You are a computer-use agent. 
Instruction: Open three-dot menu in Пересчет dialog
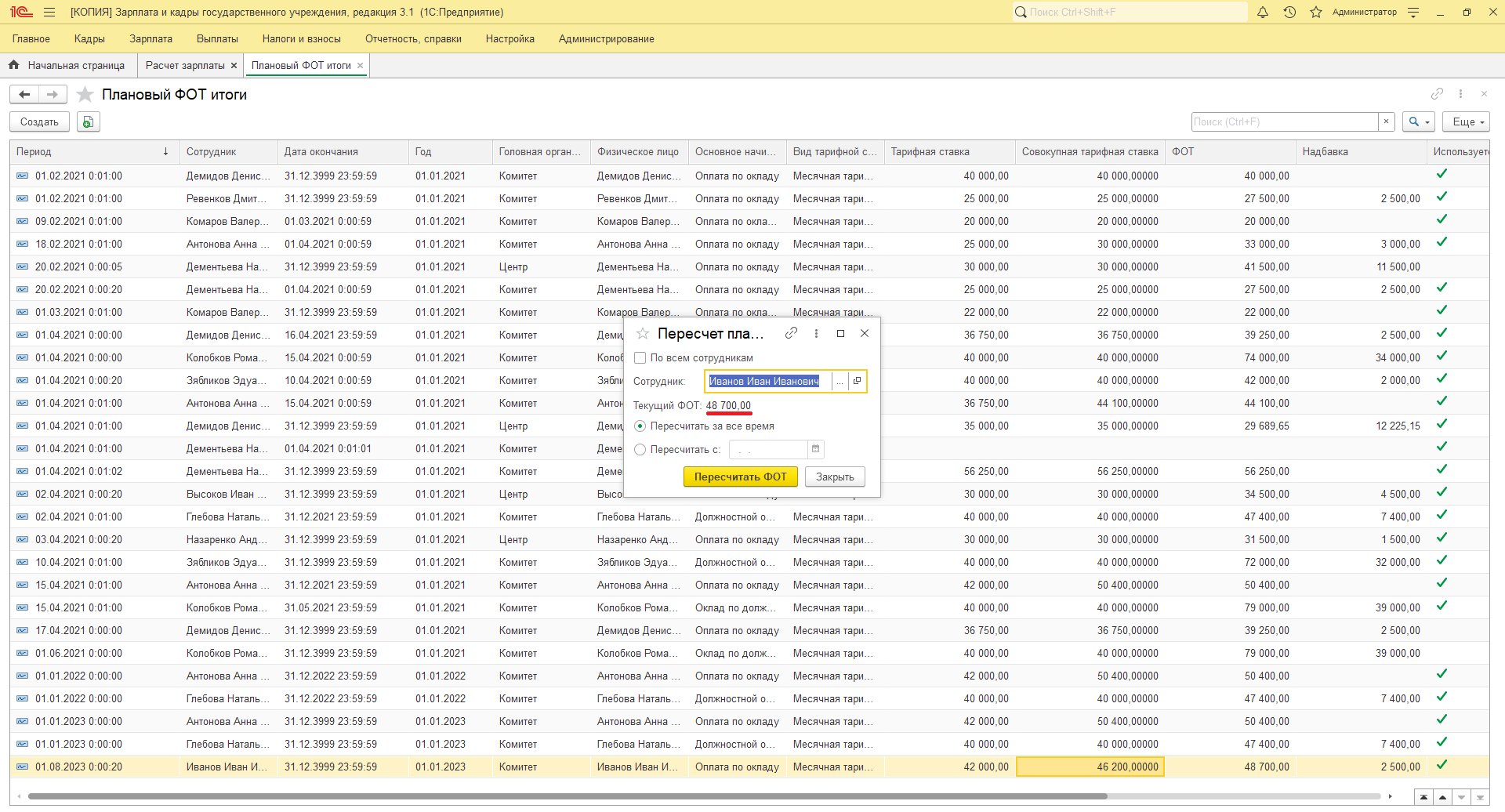point(816,333)
